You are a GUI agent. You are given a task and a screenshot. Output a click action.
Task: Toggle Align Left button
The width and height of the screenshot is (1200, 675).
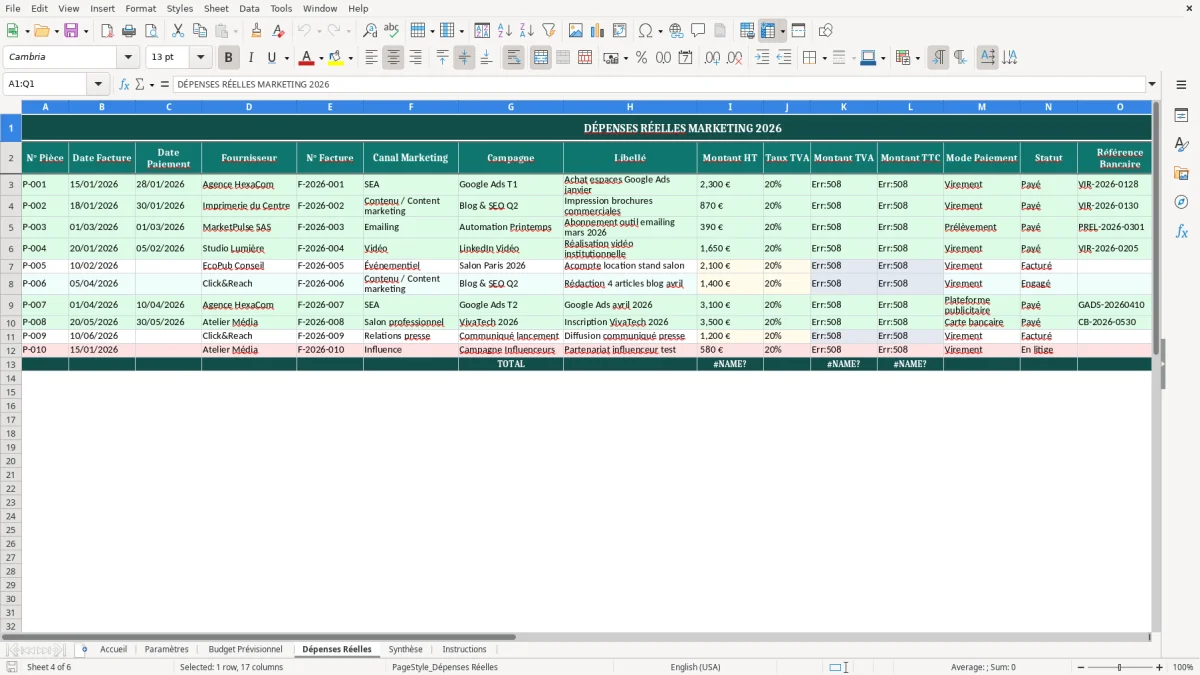[x=371, y=58]
